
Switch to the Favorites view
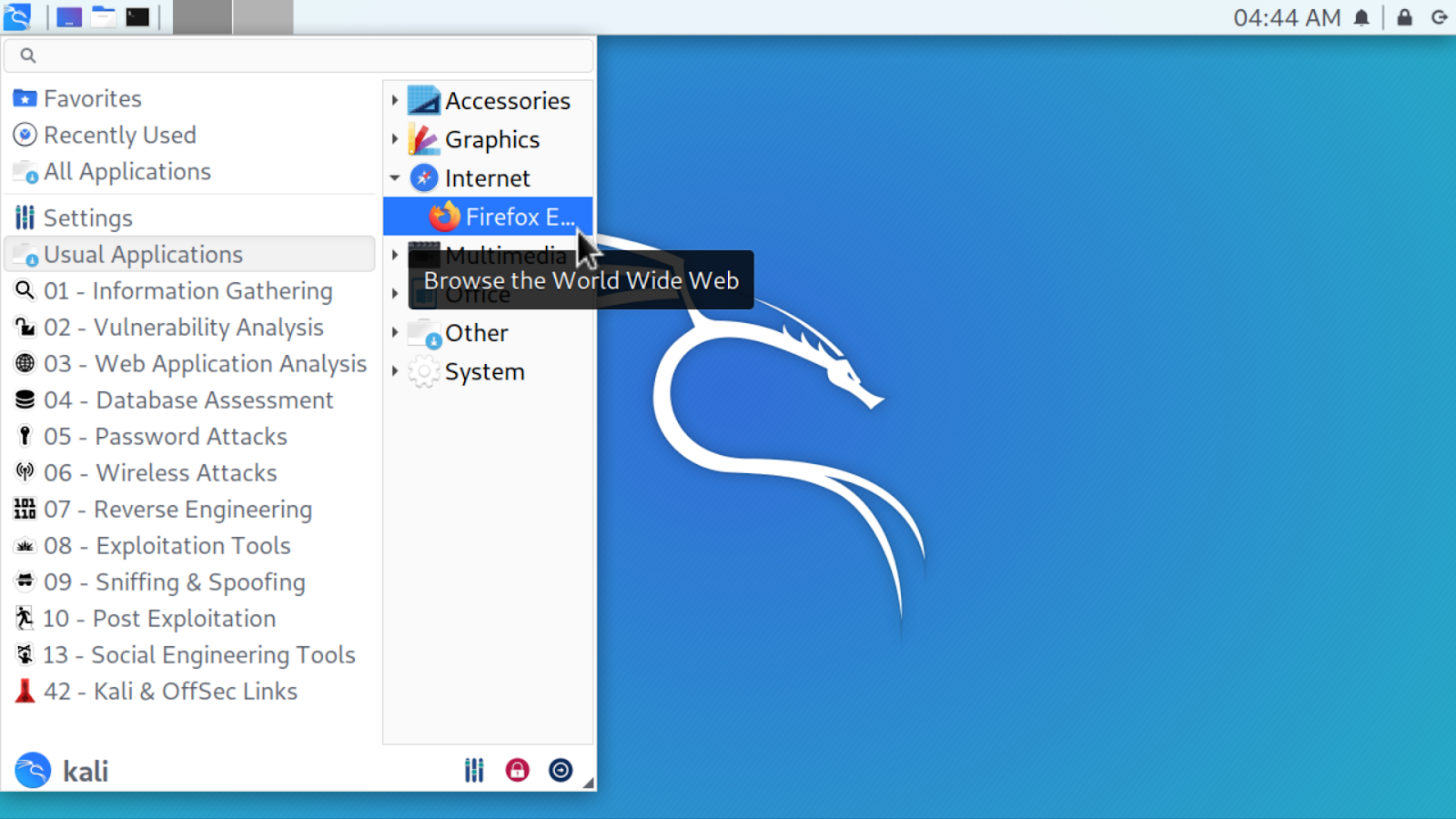[x=92, y=98]
